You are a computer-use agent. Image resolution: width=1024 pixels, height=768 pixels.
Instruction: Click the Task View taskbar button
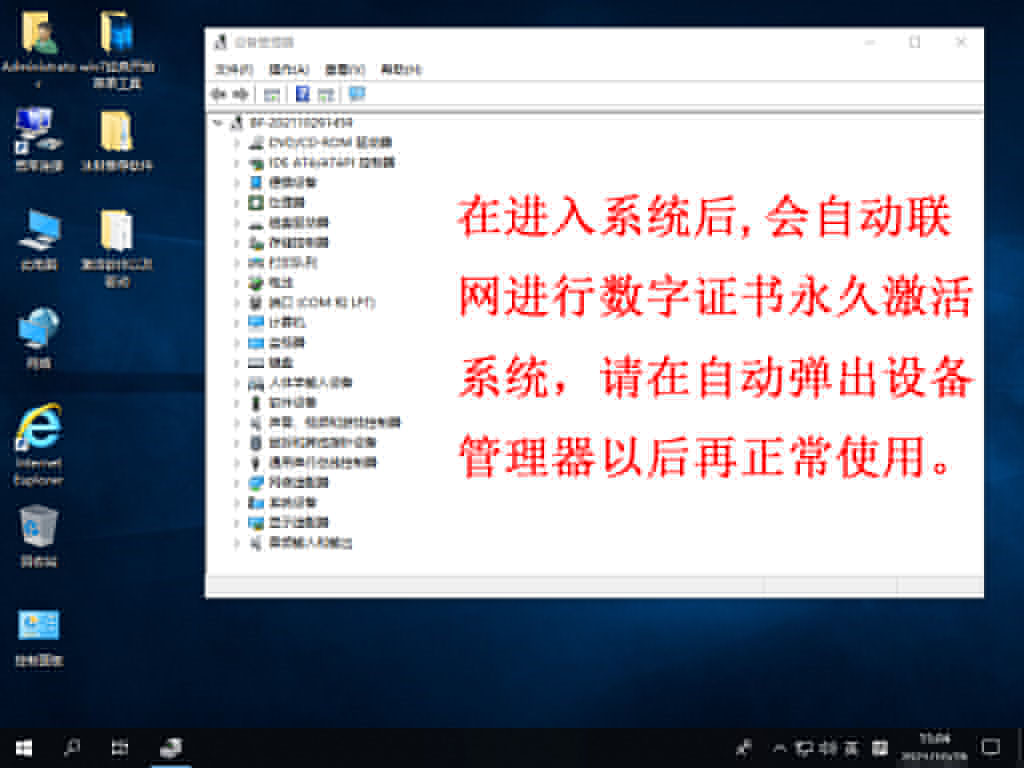pos(120,747)
